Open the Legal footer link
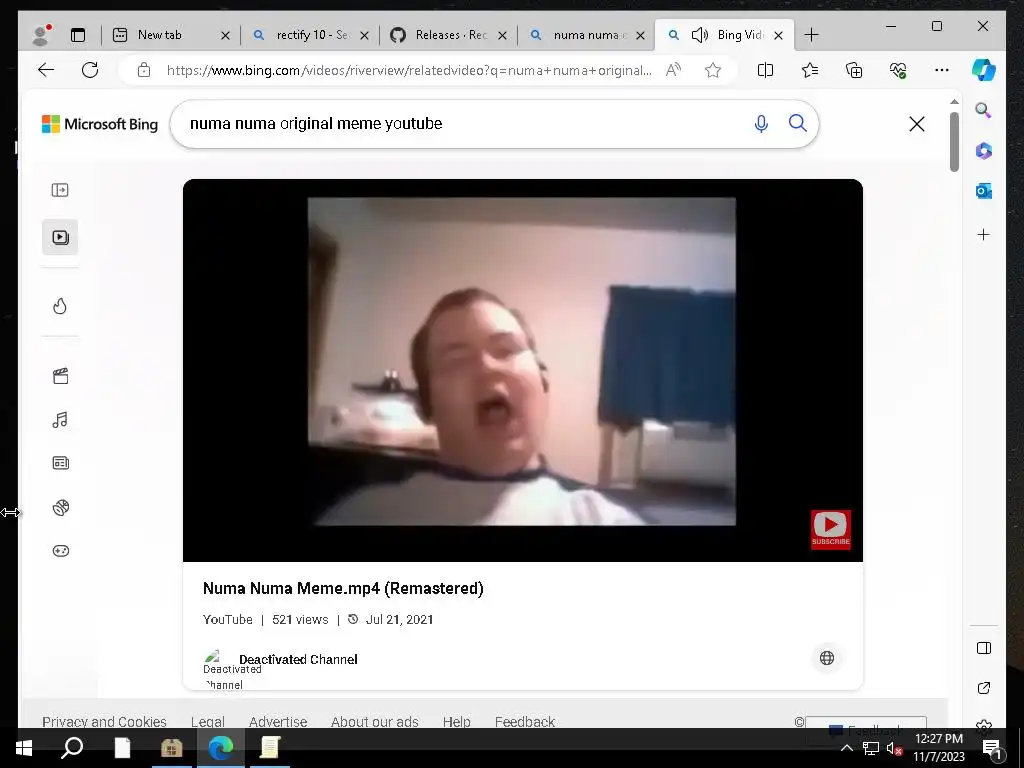 pyautogui.click(x=208, y=722)
